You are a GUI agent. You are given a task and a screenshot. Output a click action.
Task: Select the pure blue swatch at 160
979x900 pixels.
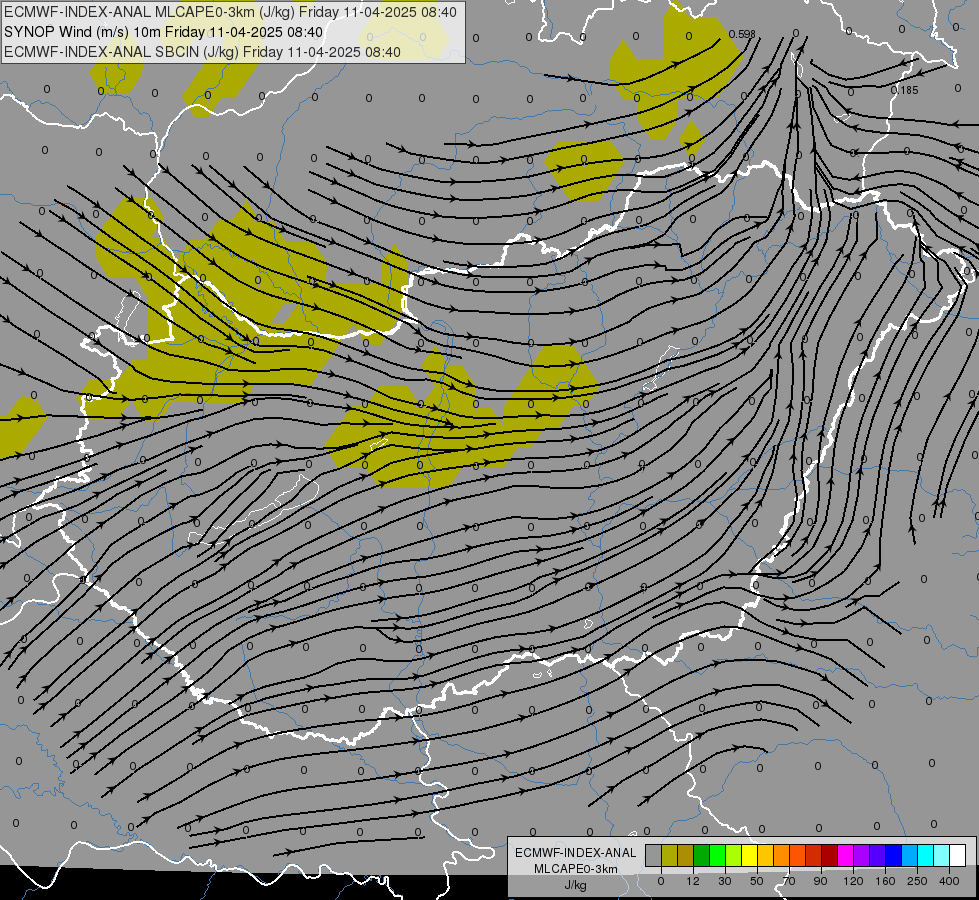[x=893, y=855]
